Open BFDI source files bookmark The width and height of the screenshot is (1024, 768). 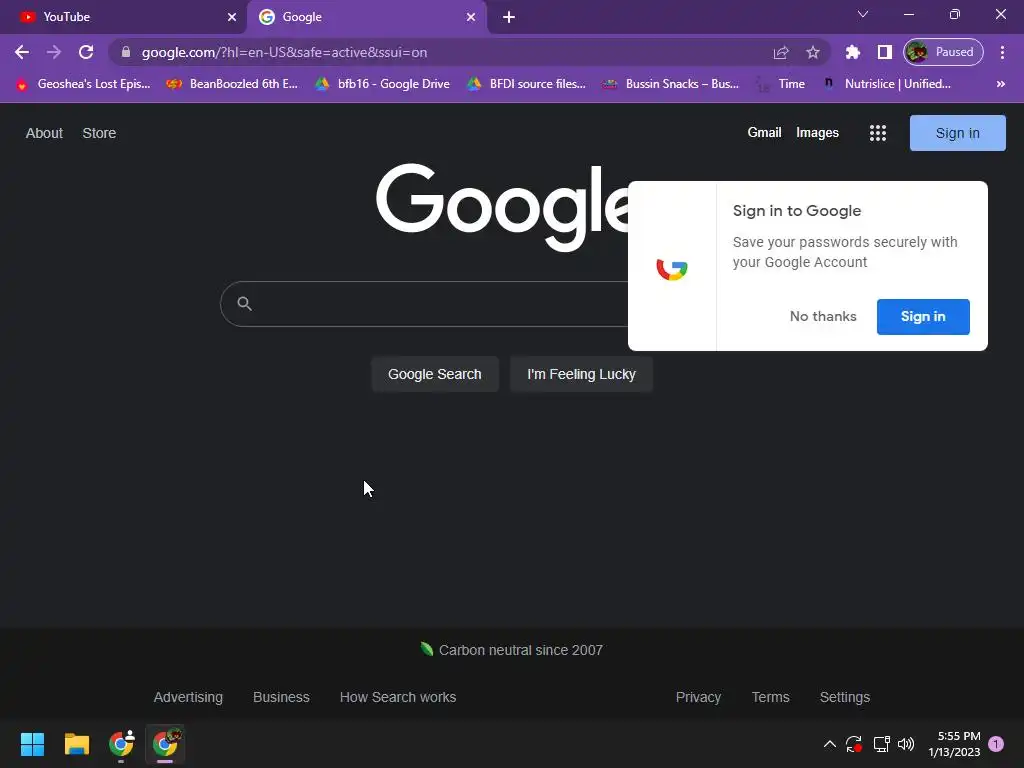coord(526,84)
